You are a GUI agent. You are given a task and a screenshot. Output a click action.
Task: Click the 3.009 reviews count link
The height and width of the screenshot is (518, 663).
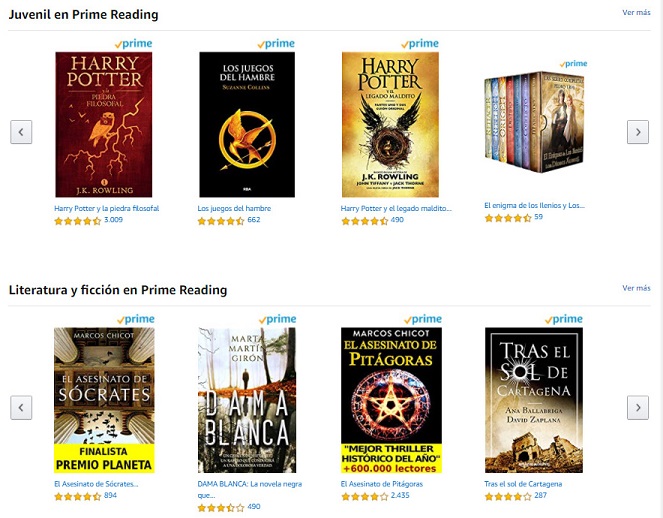pyautogui.click(x=113, y=220)
